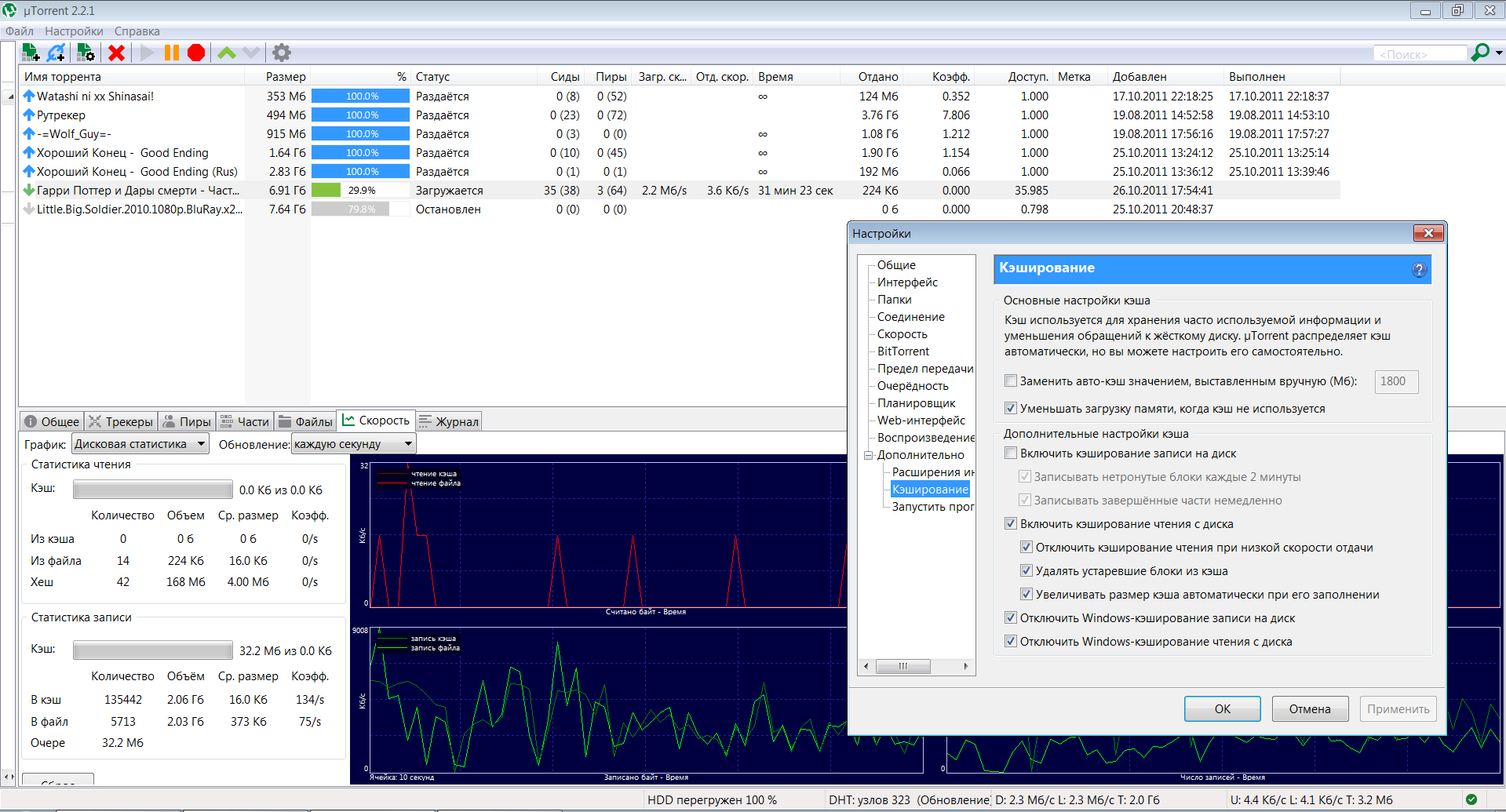This screenshot has width=1506, height=812.
Task: Click the Применить button
Action: (x=1398, y=709)
